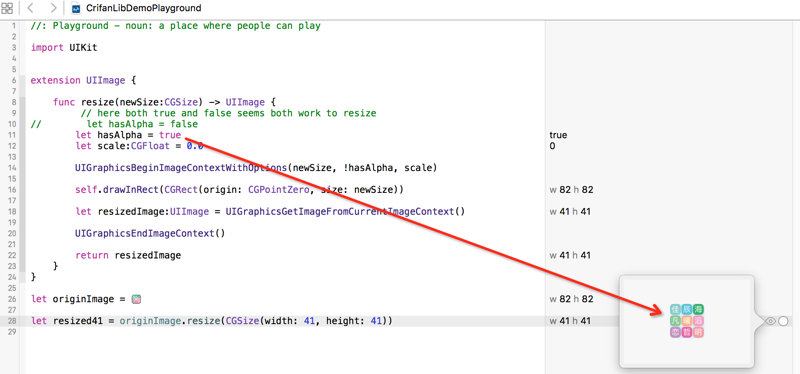Click the 'true' result for hasAlpha line
800x374 pixels.
pos(558,135)
